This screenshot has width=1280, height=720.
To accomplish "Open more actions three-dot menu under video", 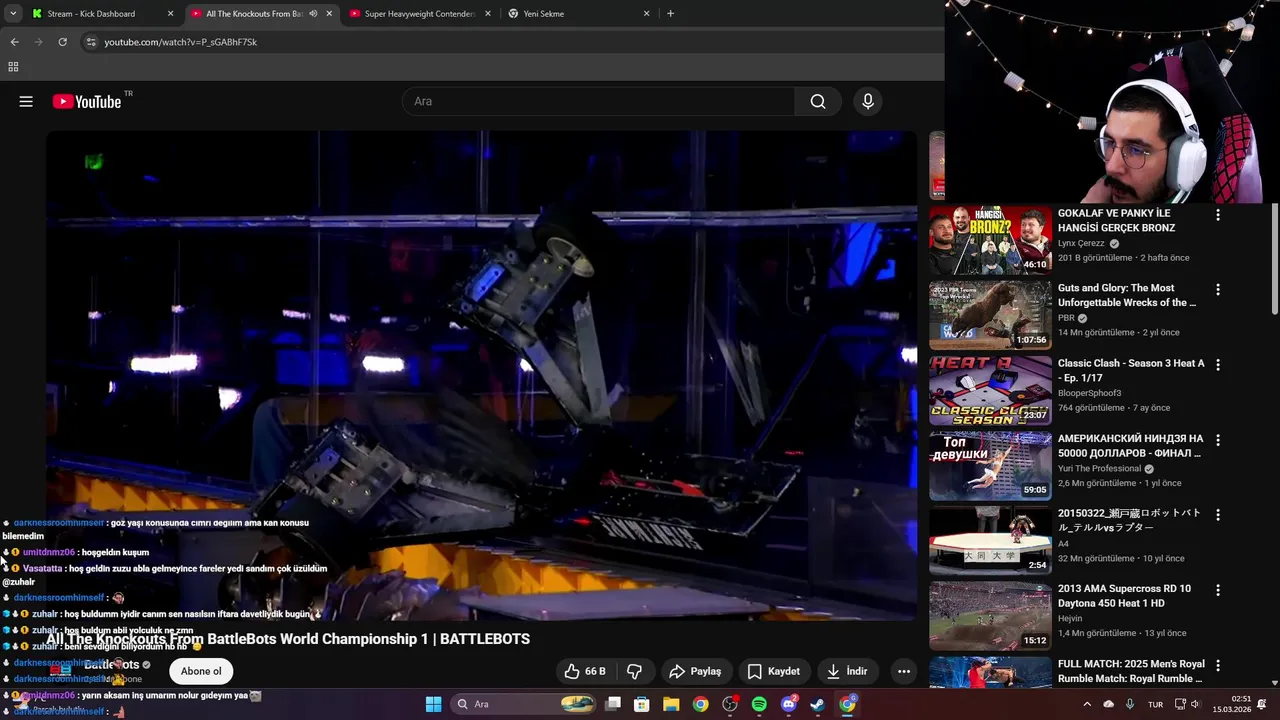I will 904,671.
